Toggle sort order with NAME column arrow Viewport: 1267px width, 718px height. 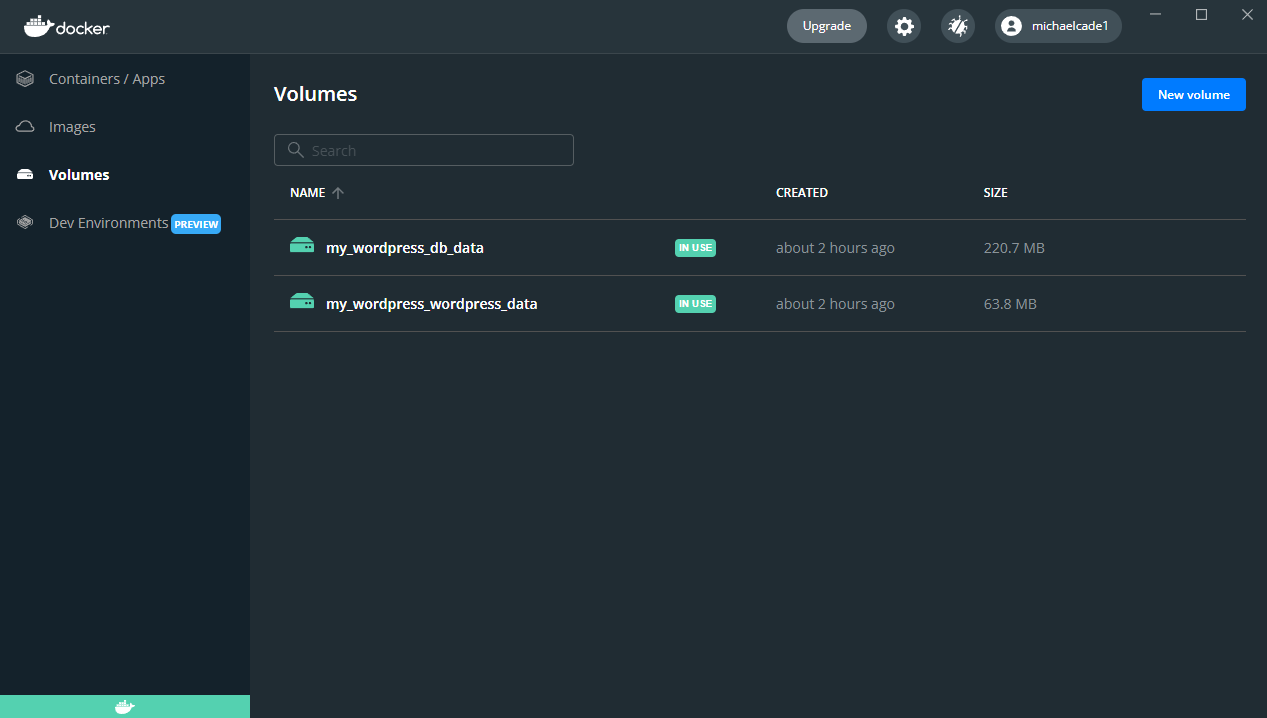tap(338, 193)
